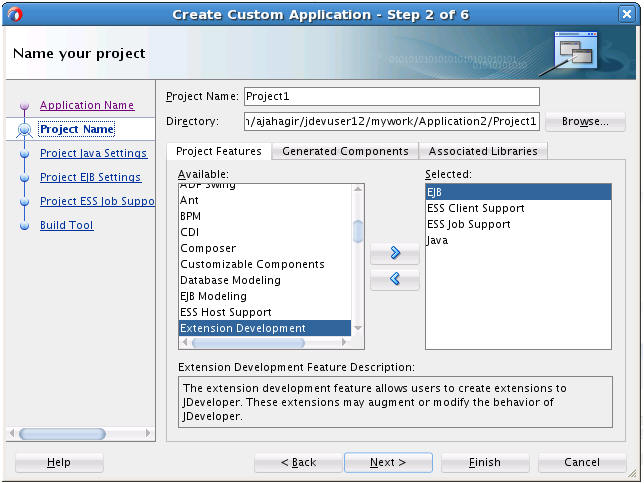
Task: Select CDI in the Available list
Action: coord(265,232)
